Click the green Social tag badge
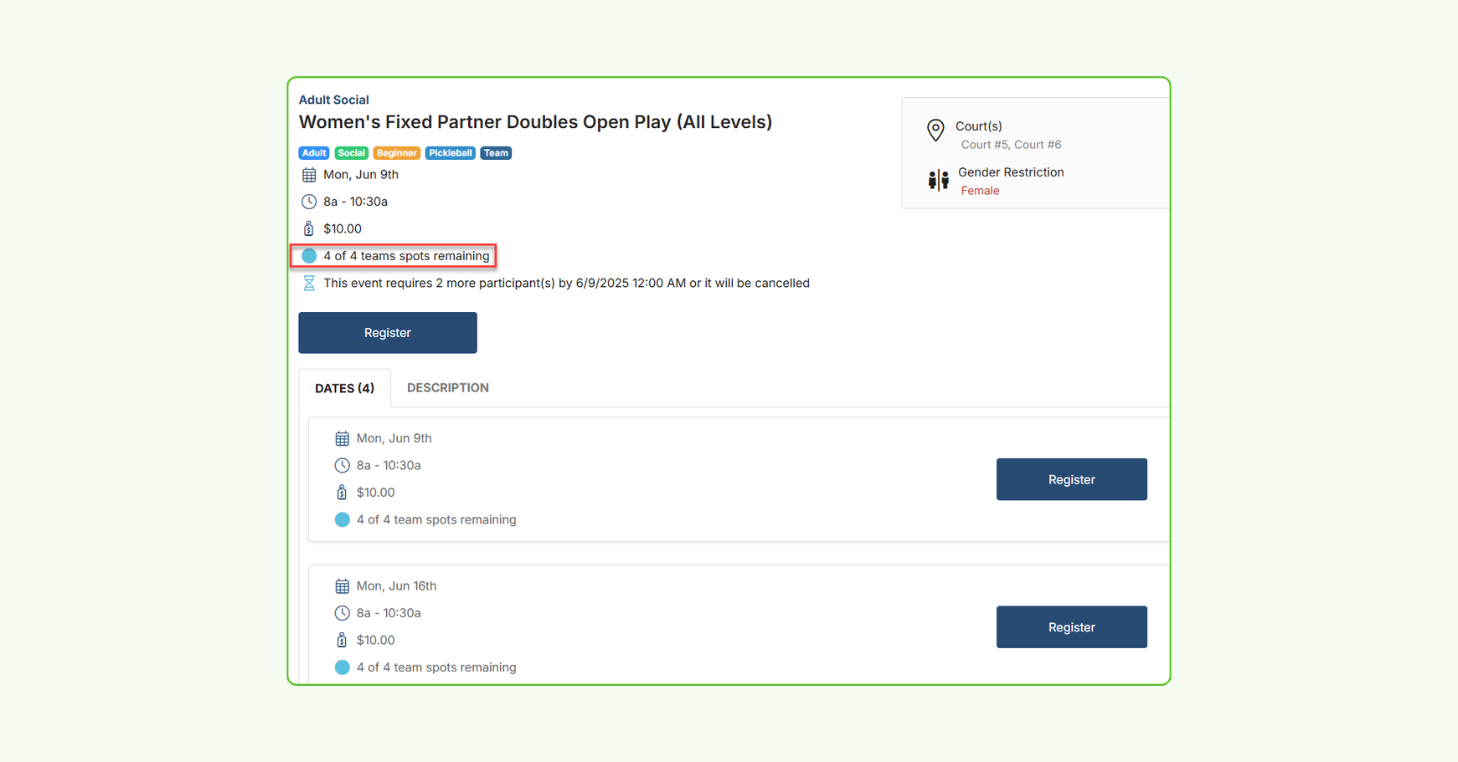Image resolution: width=1458 pixels, height=762 pixels. 351,153
